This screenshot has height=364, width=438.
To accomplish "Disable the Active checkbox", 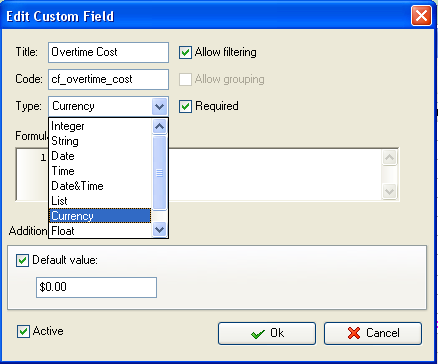I will (23, 332).
